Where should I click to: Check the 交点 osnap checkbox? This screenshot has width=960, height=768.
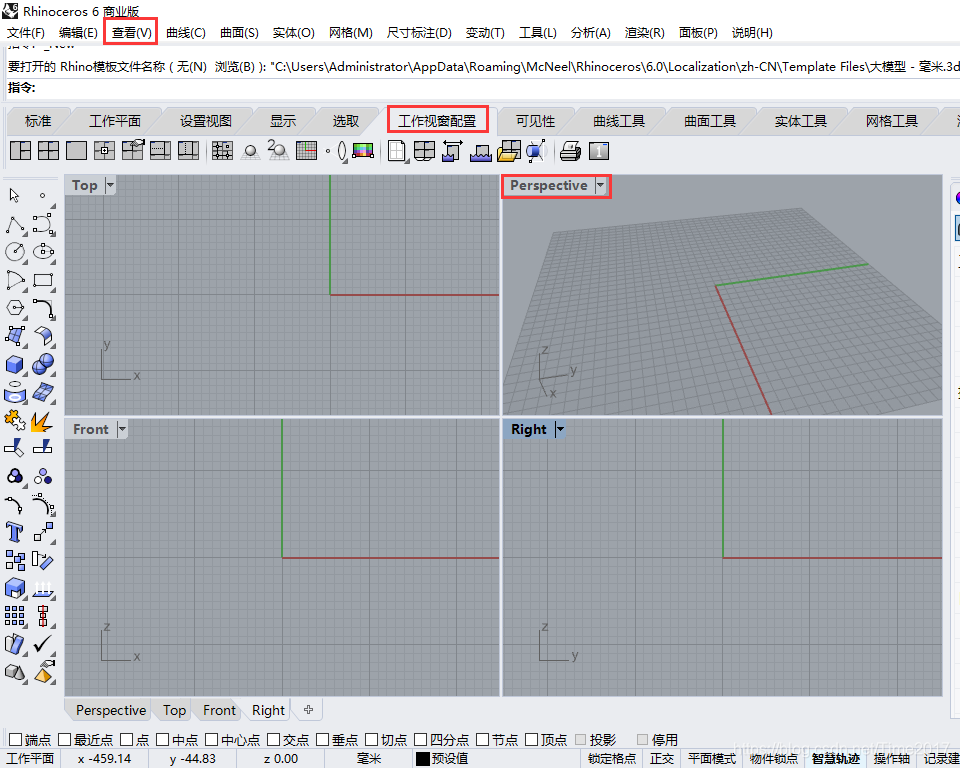click(x=273, y=739)
